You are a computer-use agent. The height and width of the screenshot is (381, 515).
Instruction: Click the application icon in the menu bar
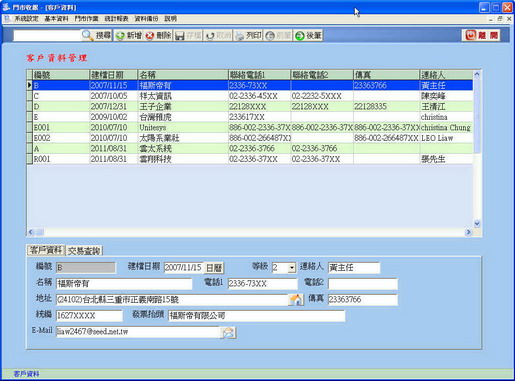click(x=7, y=19)
